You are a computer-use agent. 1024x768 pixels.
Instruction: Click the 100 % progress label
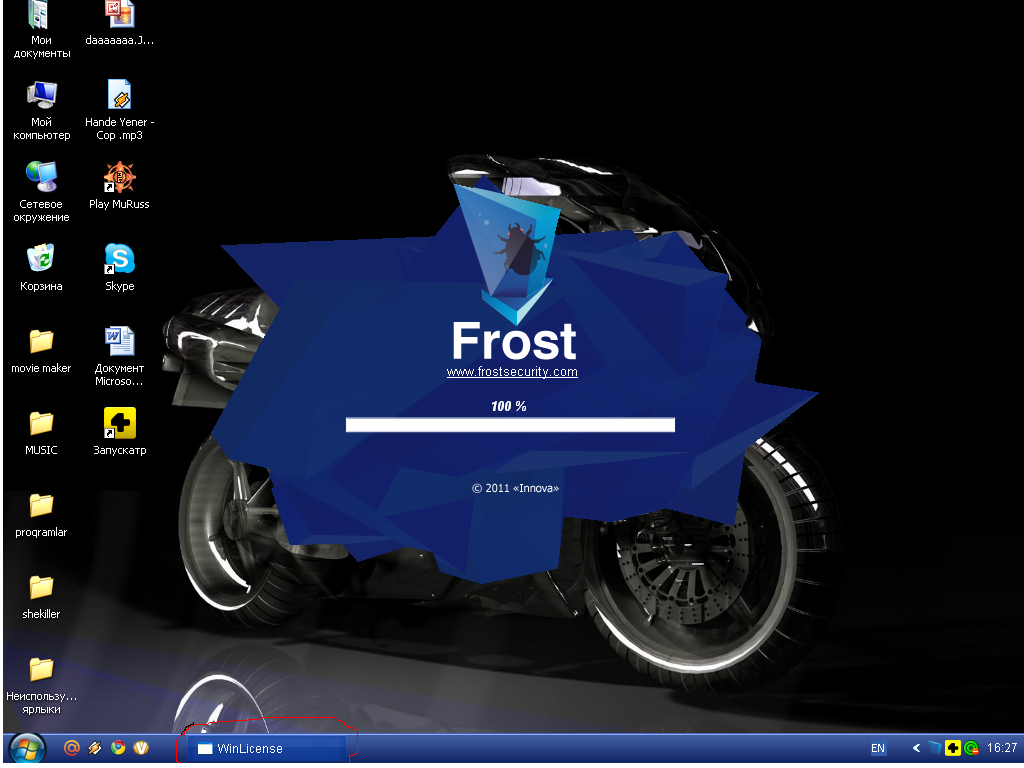[x=509, y=406]
